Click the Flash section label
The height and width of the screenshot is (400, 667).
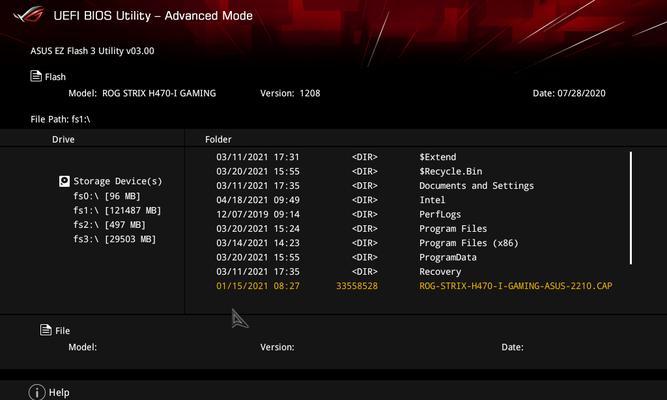tap(55, 77)
